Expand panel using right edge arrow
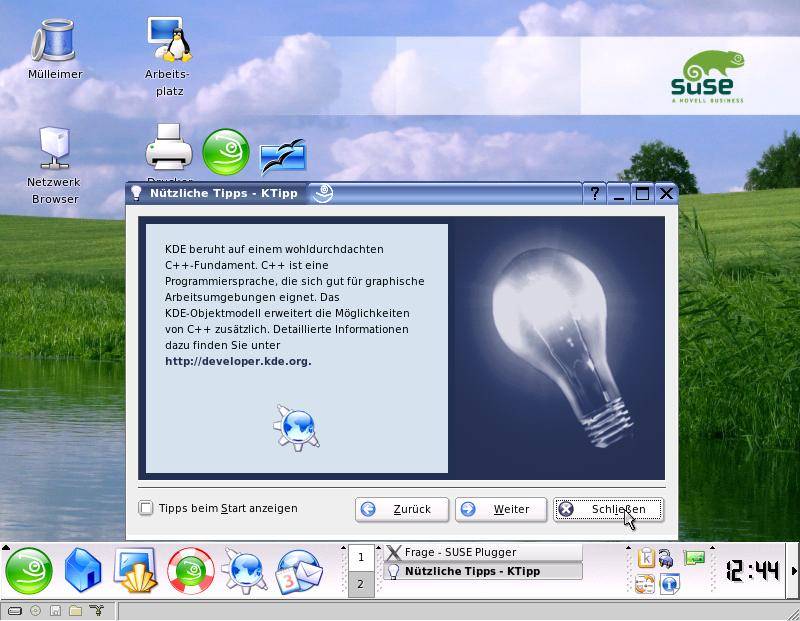Screen dimensions: 800x621 click(x=794, y=570)
